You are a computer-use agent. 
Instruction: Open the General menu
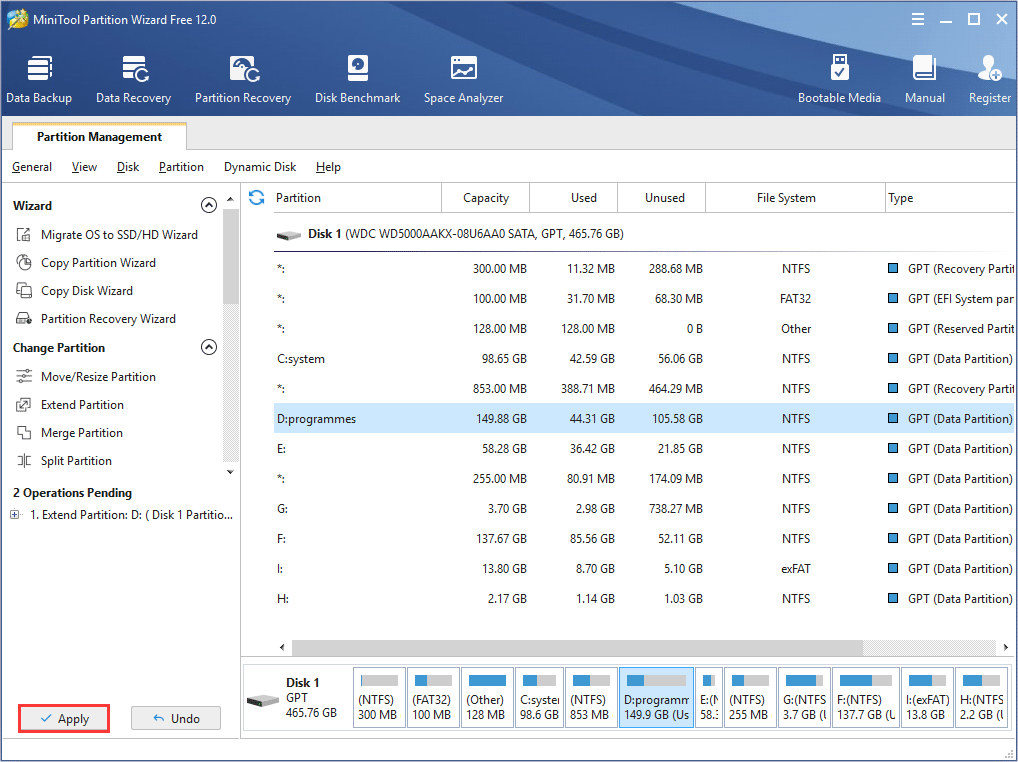(x=32, y=167)
